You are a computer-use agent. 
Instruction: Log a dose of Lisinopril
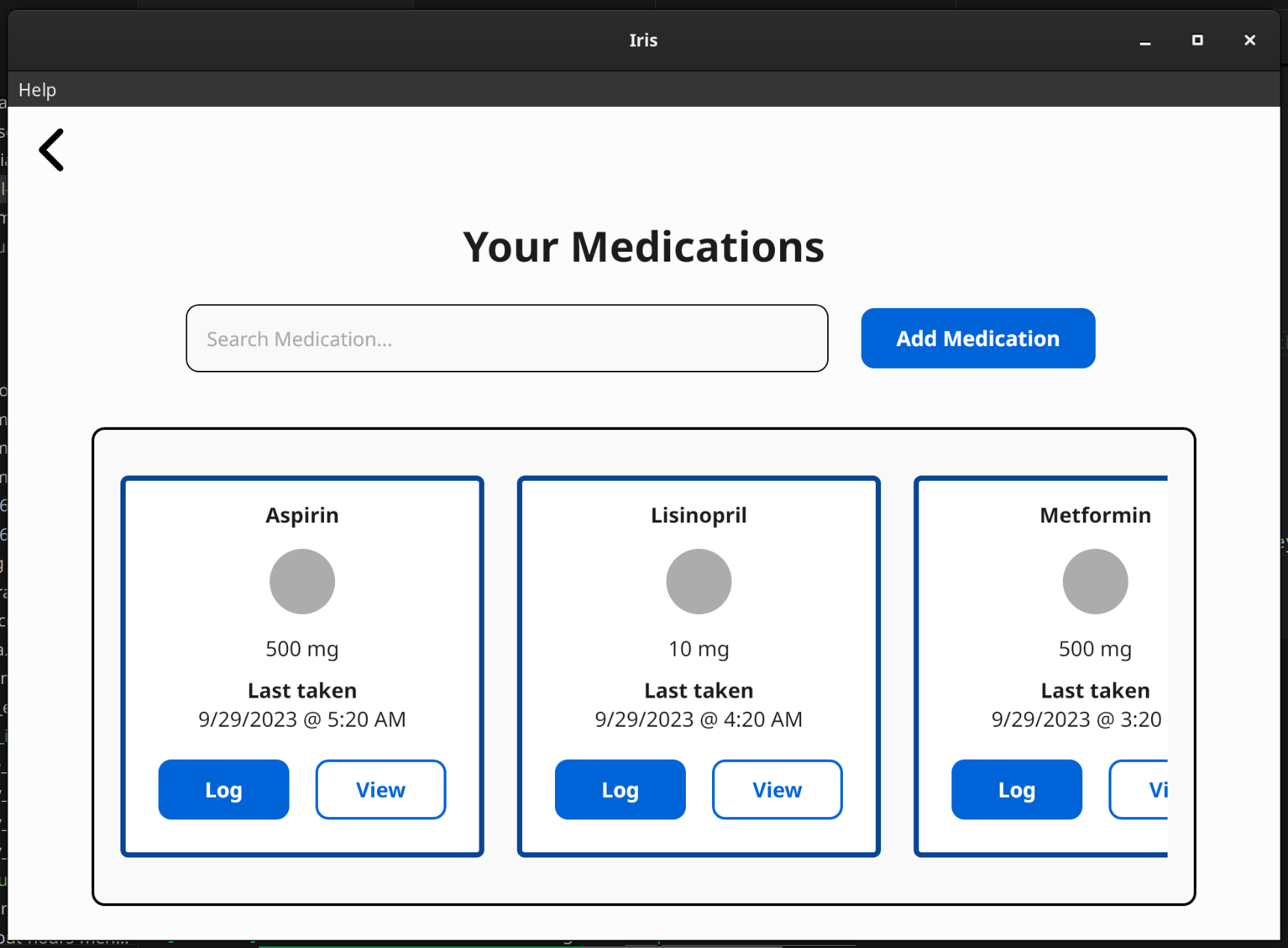(620, 790)
